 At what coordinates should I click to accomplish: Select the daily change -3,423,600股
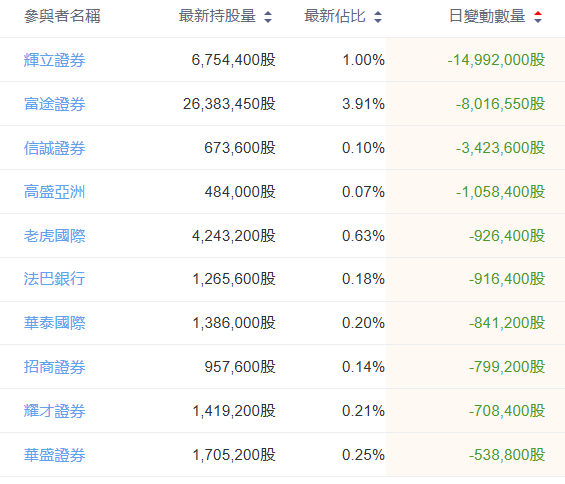tap(501, 148)
